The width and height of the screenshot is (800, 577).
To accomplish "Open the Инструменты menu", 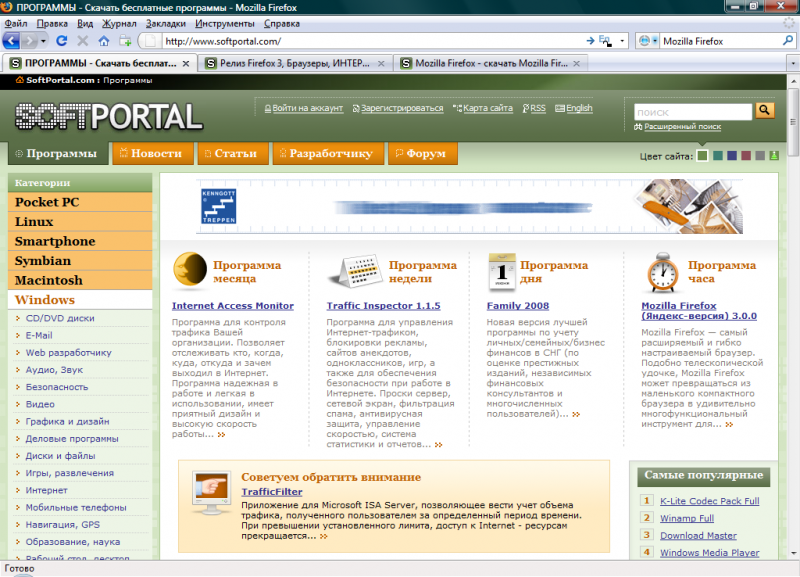I will 224,23.
